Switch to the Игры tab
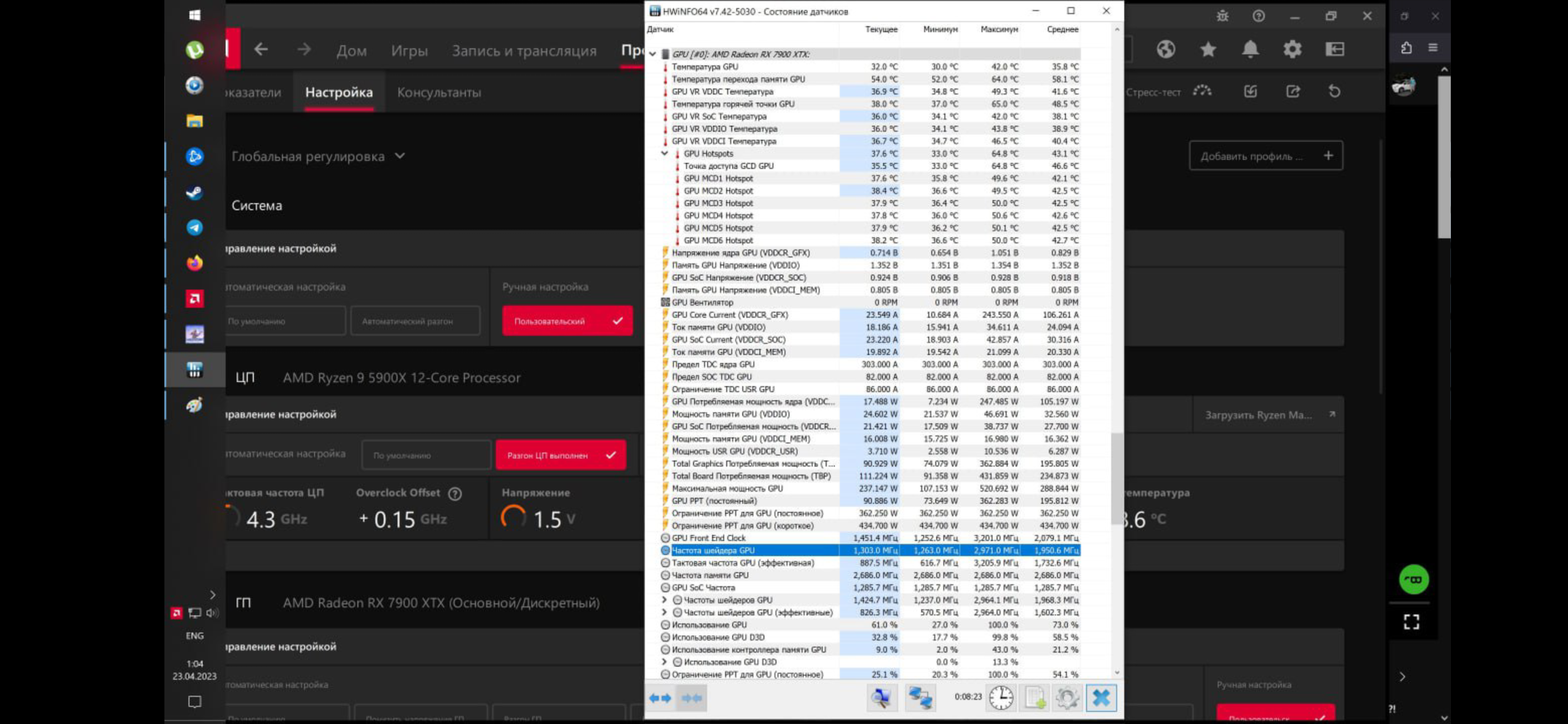The image size is (1568, 724). coord(409,51)
